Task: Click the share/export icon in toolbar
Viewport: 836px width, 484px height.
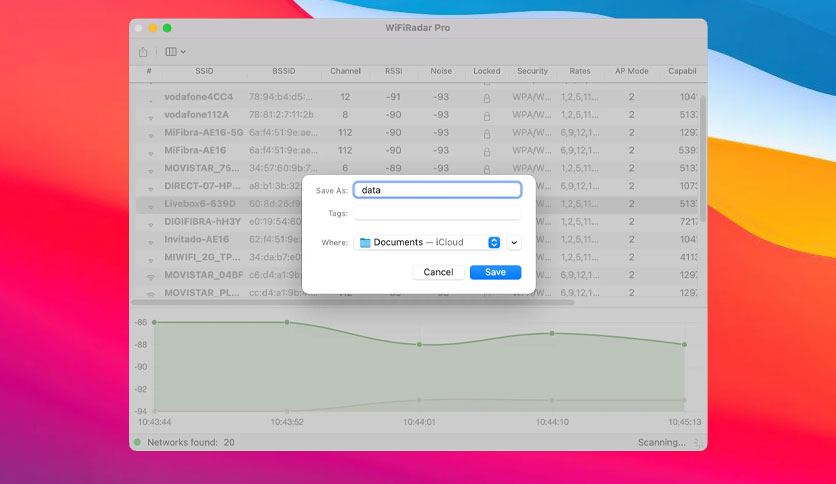Action: pos(143,52)
